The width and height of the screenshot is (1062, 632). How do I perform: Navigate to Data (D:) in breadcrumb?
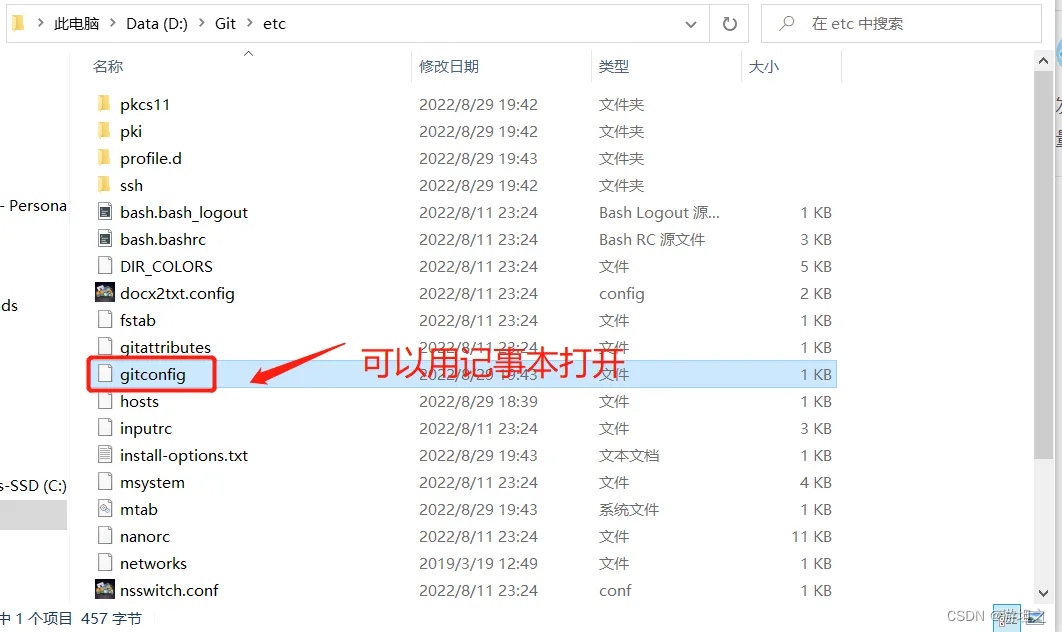157,24
